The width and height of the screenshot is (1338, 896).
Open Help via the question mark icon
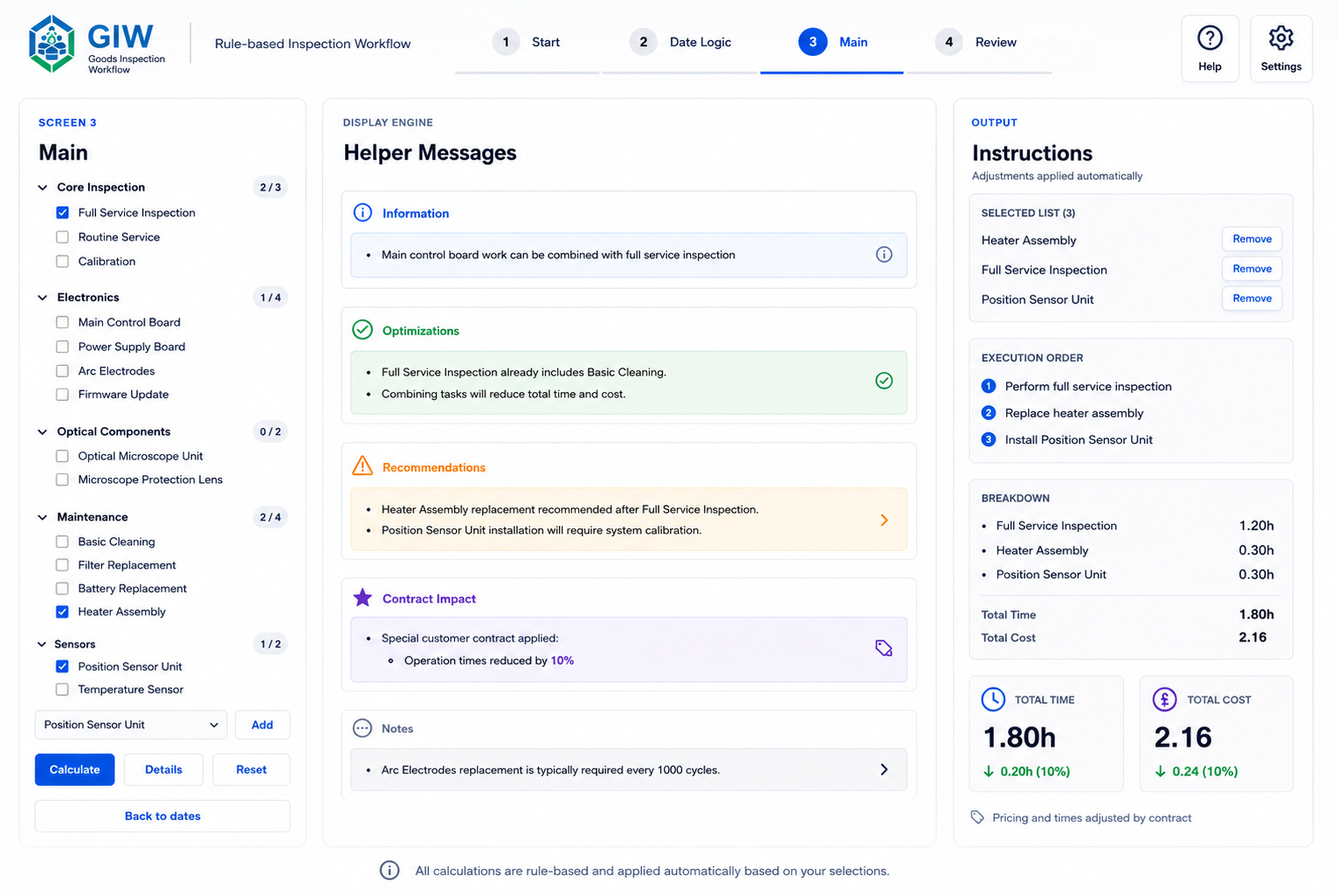coord(1210,38)
